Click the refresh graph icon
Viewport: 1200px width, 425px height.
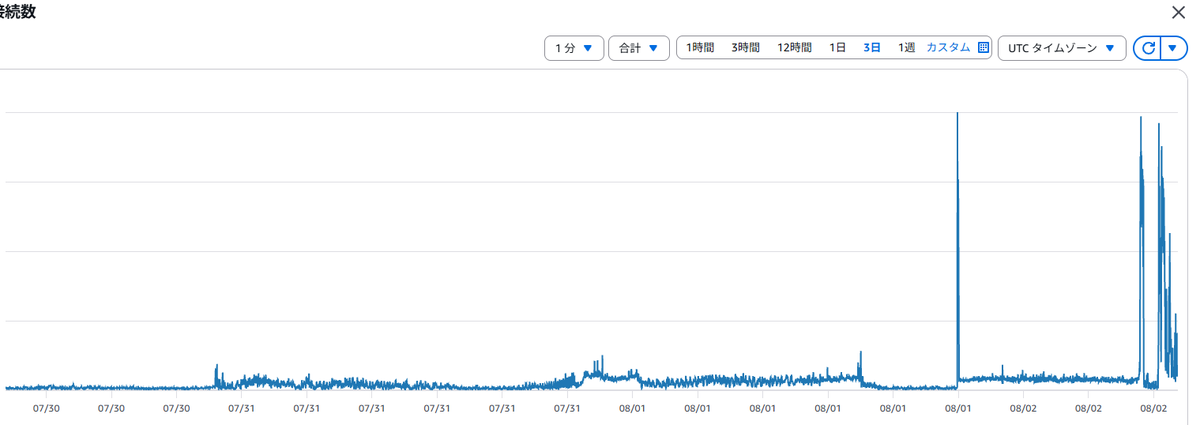[1148, 48]
